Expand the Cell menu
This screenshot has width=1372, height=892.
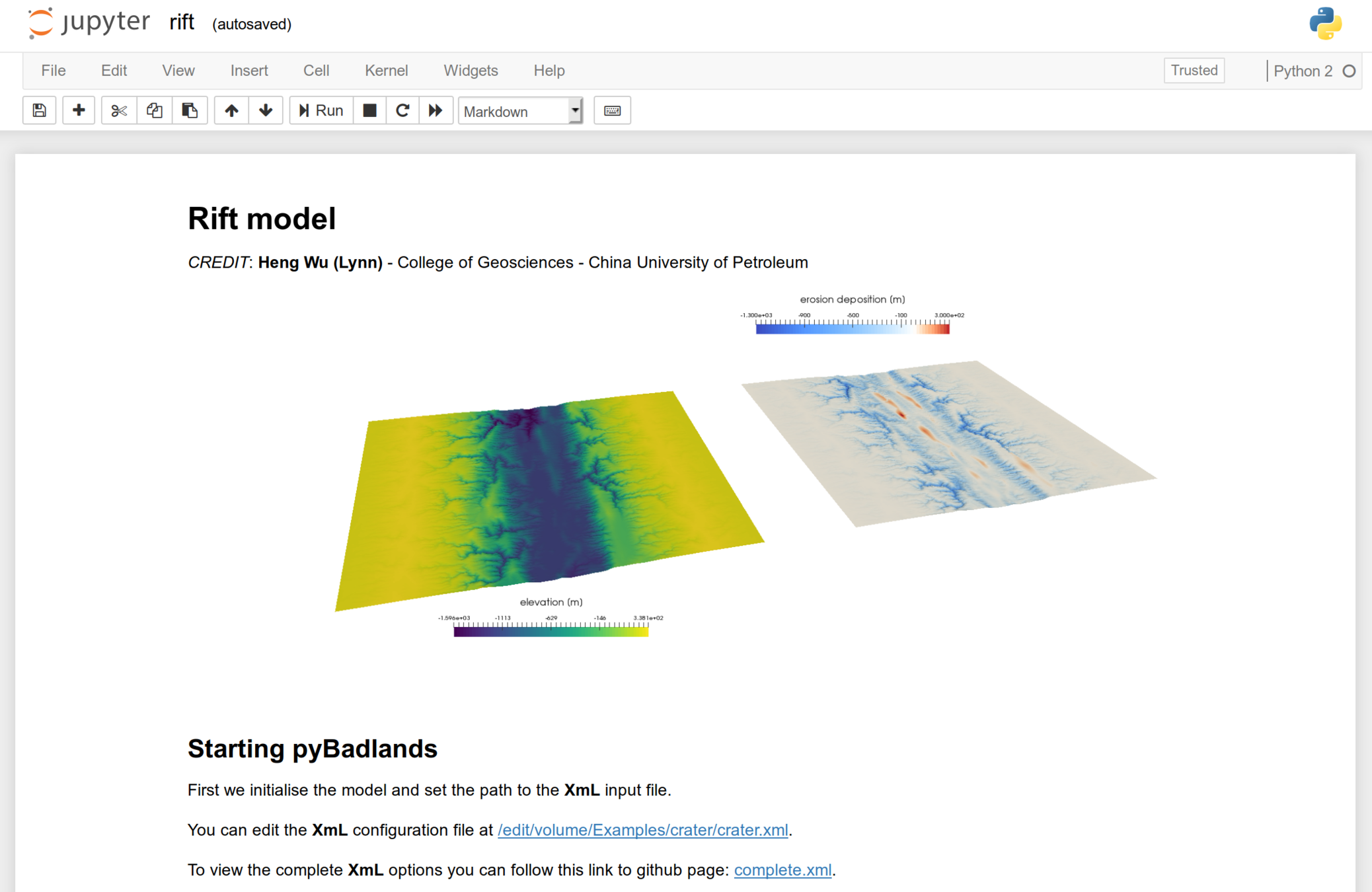click(x=316, y=71)
